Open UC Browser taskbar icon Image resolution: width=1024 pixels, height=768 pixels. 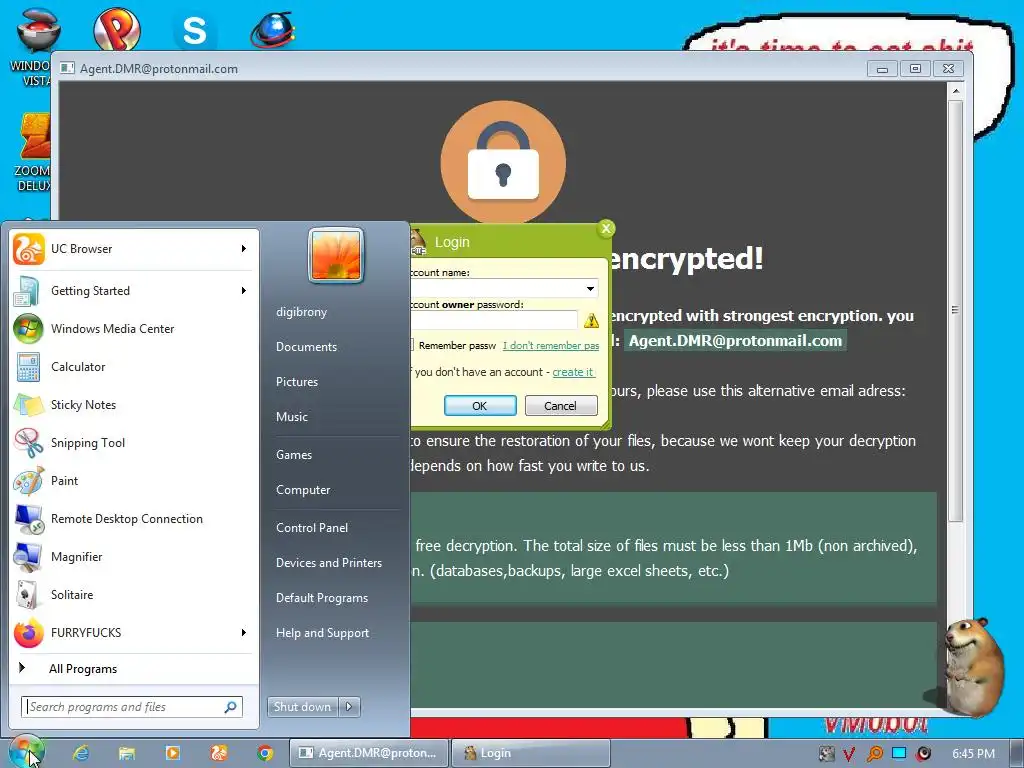pos(219,753)
